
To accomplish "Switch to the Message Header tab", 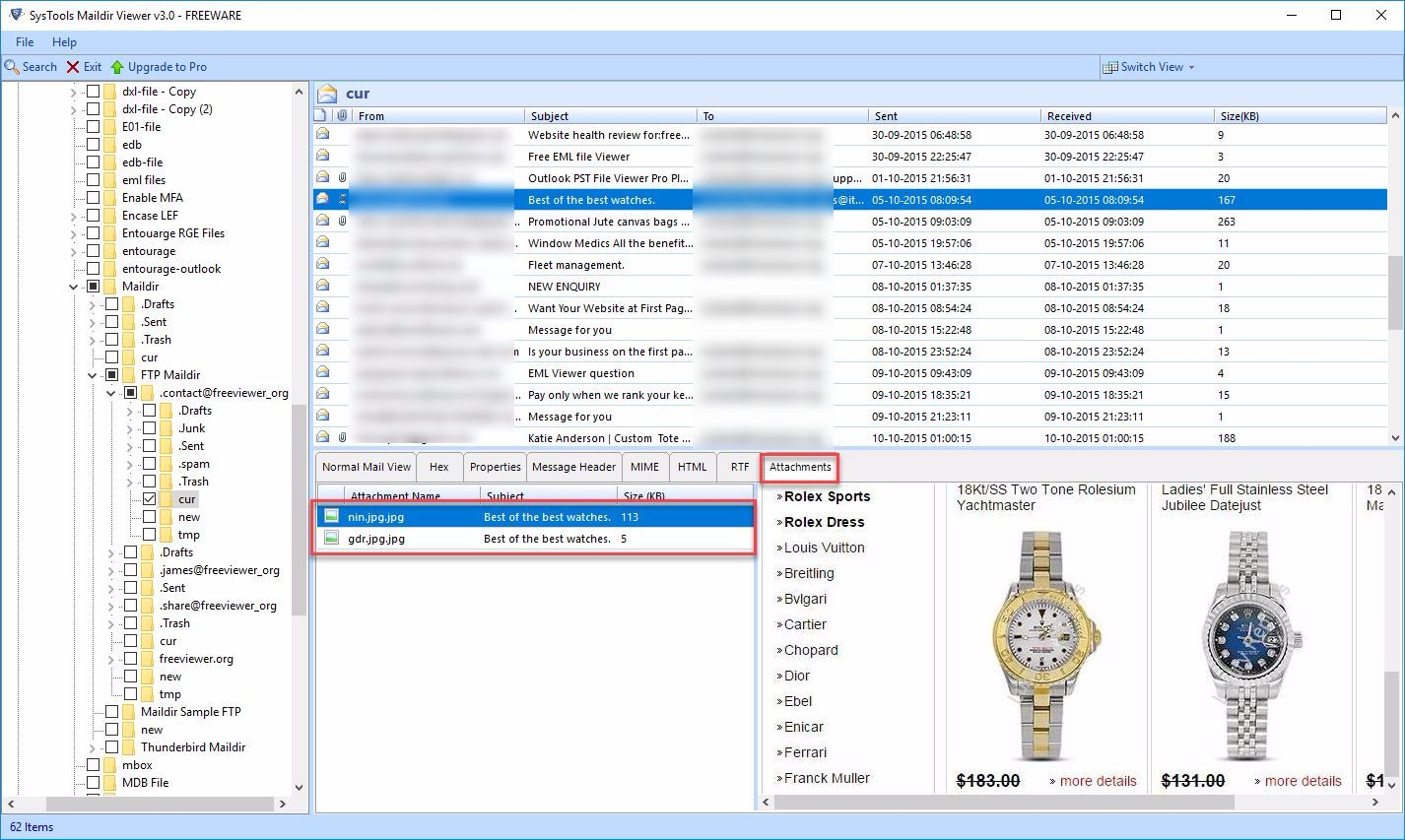I will pos(573,467).
